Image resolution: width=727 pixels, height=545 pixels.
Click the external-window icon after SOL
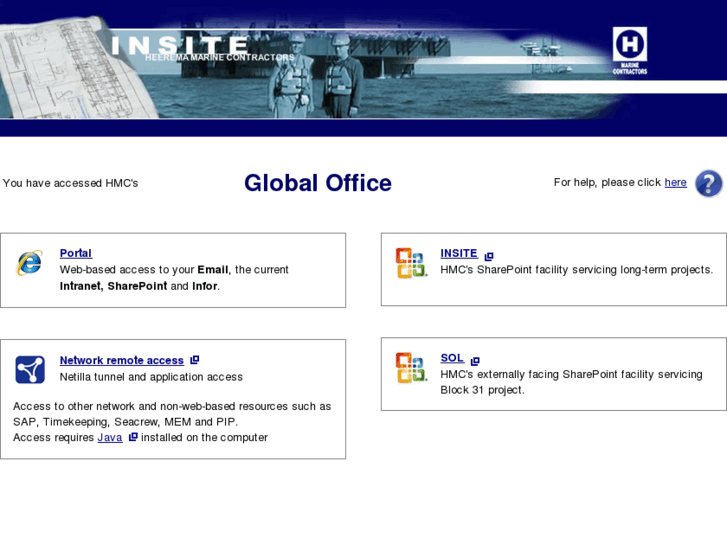point(475,361)
